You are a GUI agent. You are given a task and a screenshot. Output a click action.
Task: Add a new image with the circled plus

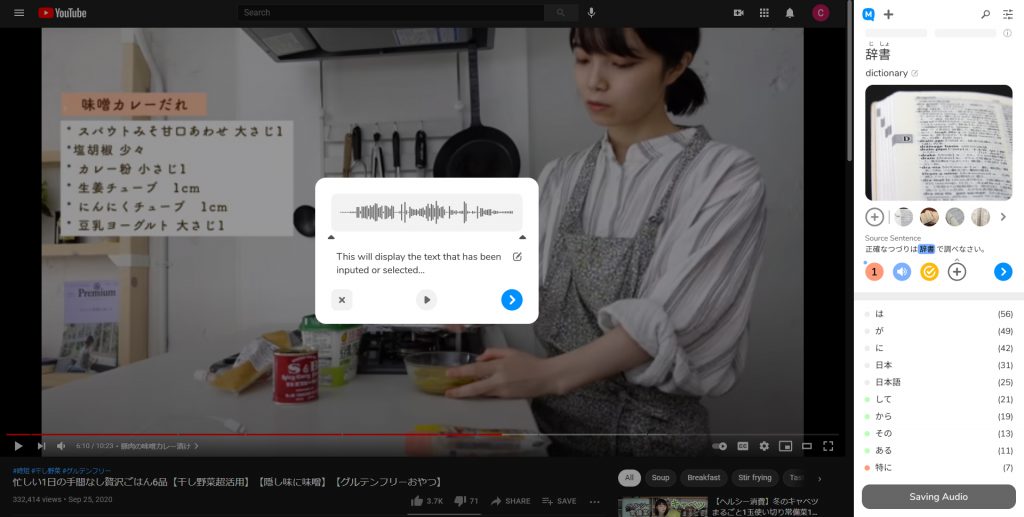point(874,217)
